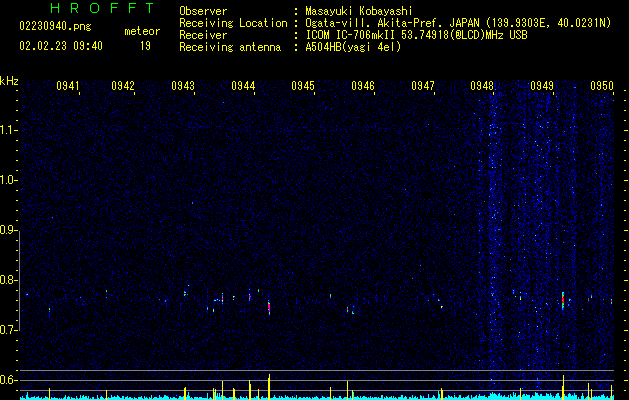
Task: Click the HROFFT title text
Action: click(102, 8)
